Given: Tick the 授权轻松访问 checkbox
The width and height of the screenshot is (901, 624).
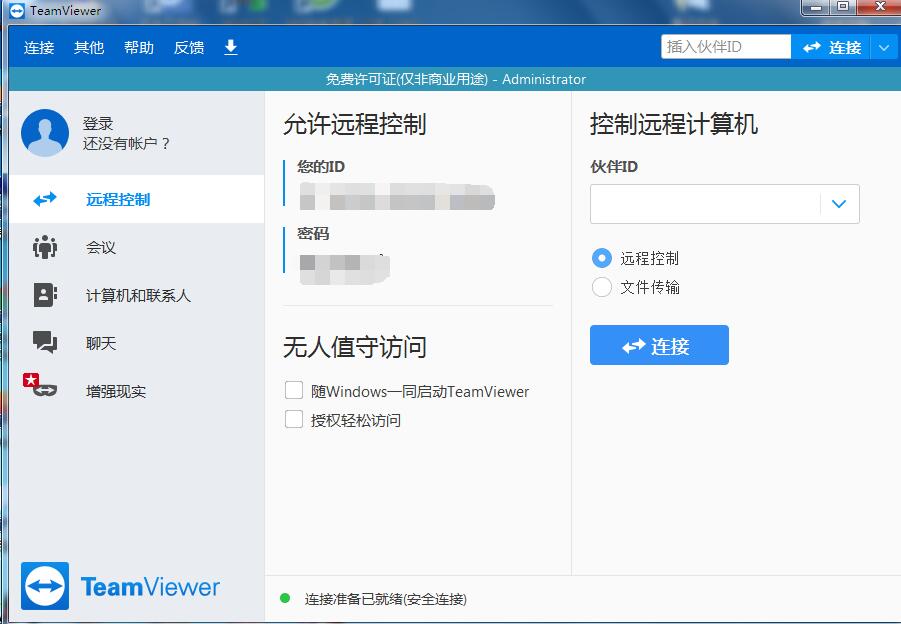Looking at the screenshot, I should click(x=294, y=419).
